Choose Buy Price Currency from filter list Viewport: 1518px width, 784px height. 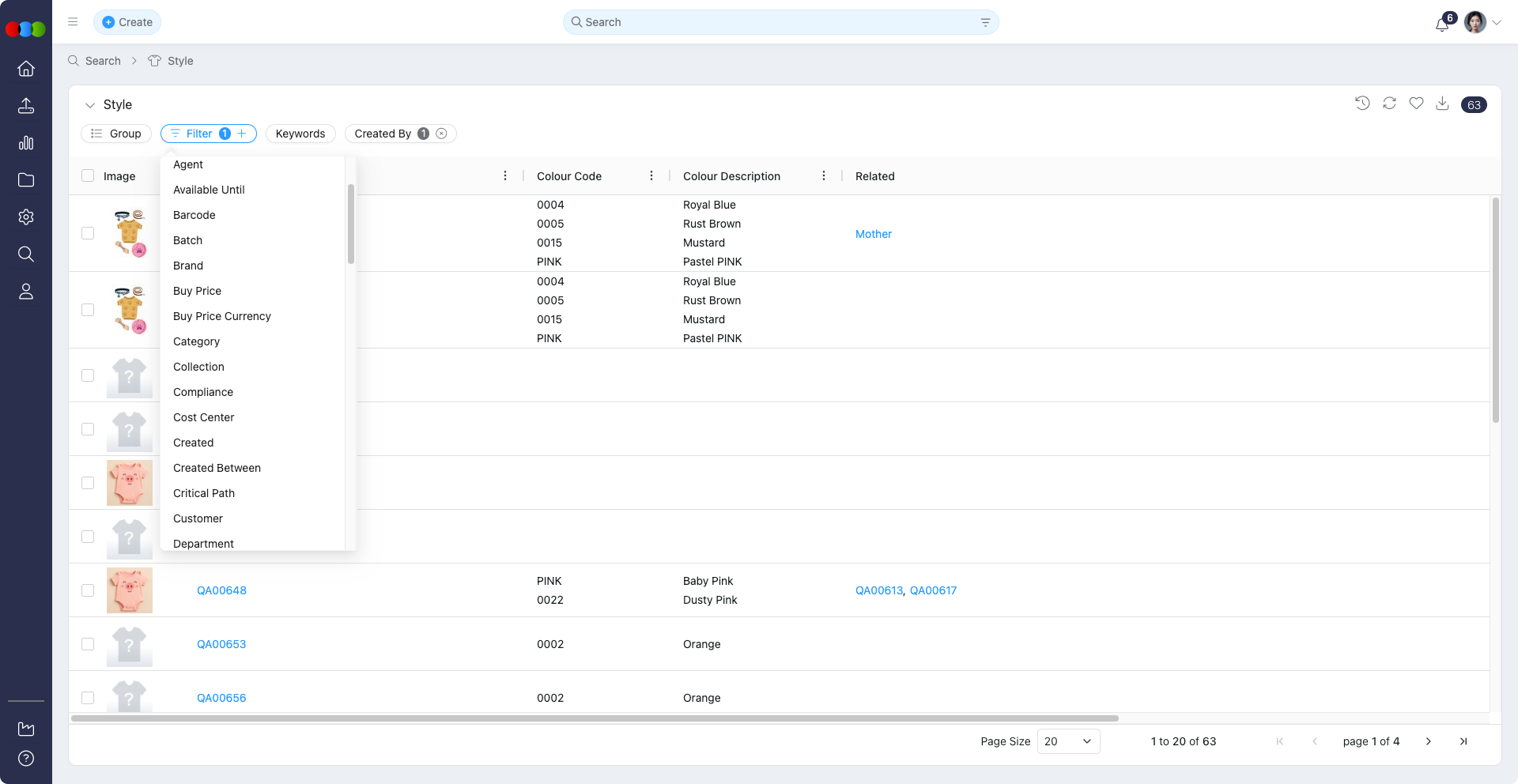coord(222,316)
